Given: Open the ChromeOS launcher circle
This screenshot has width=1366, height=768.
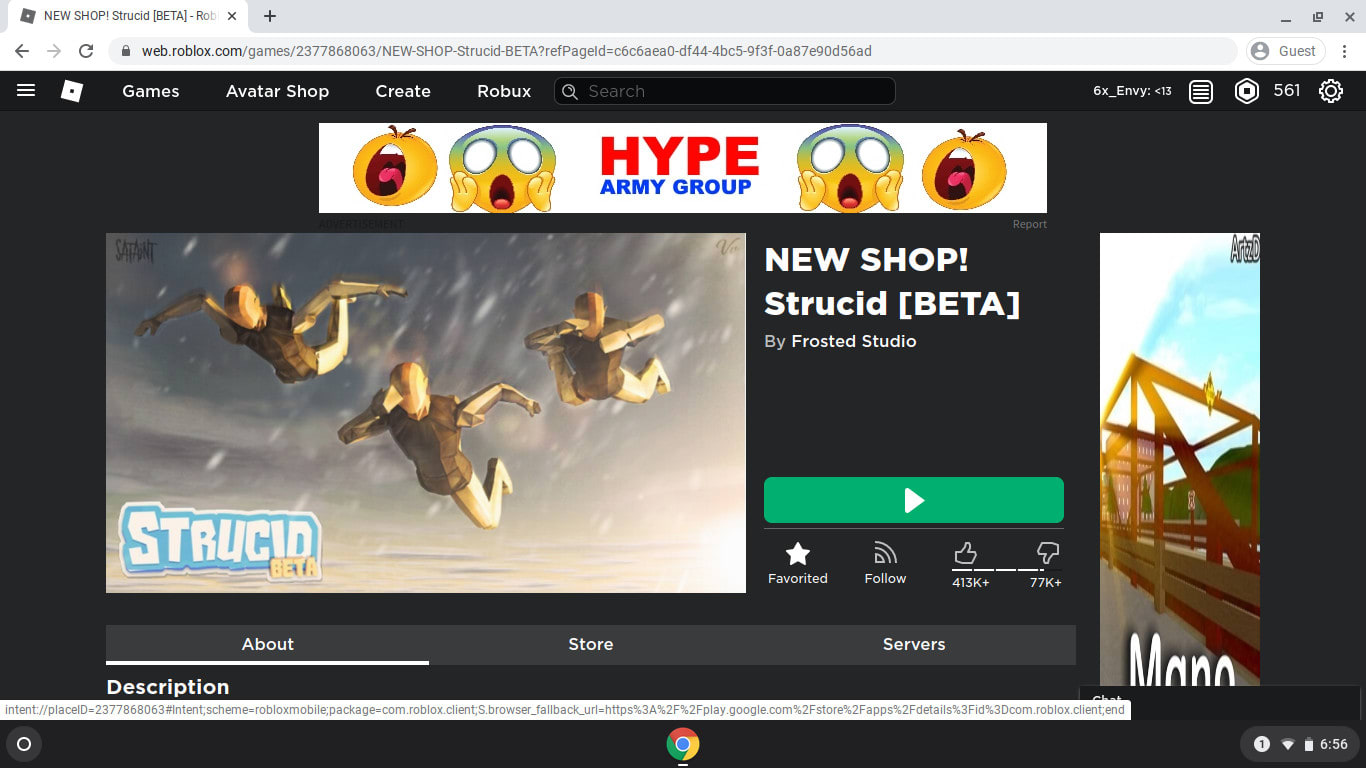Looking at the screenshot, I should click(x=24, y=744).
